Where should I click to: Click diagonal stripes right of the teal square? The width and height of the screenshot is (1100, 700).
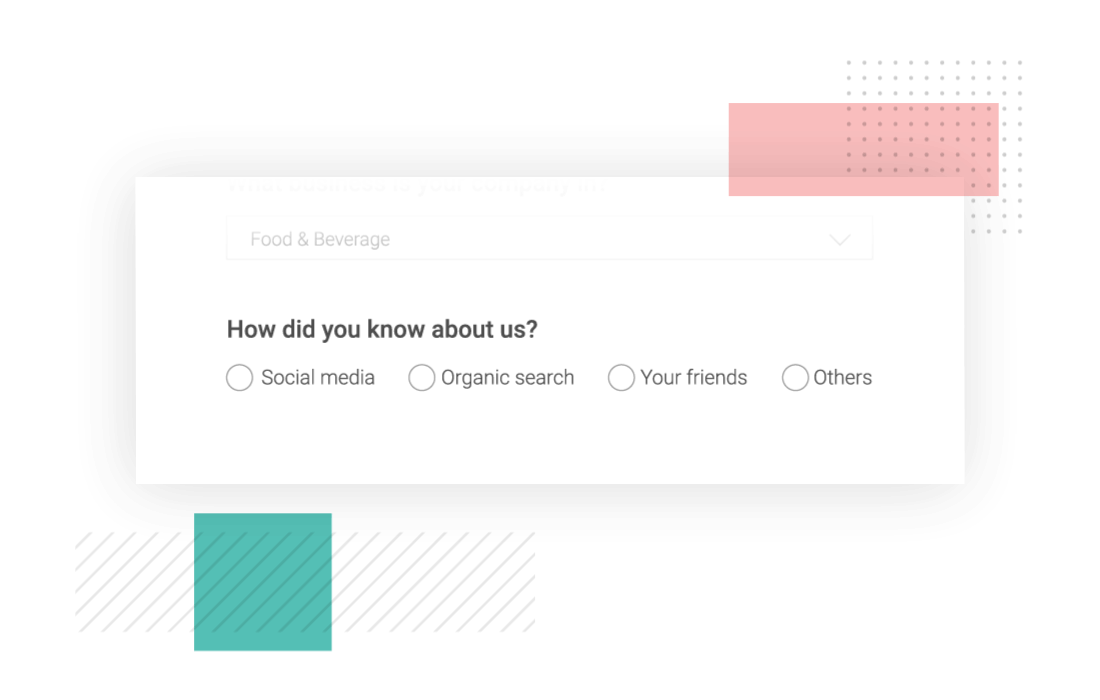(434, 581)
